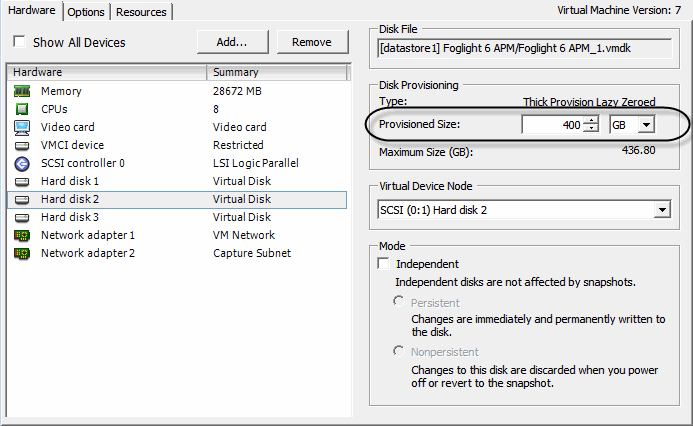693x426 pixels.
Task: Click the VMCI device icon
Action: click(22, 145)
